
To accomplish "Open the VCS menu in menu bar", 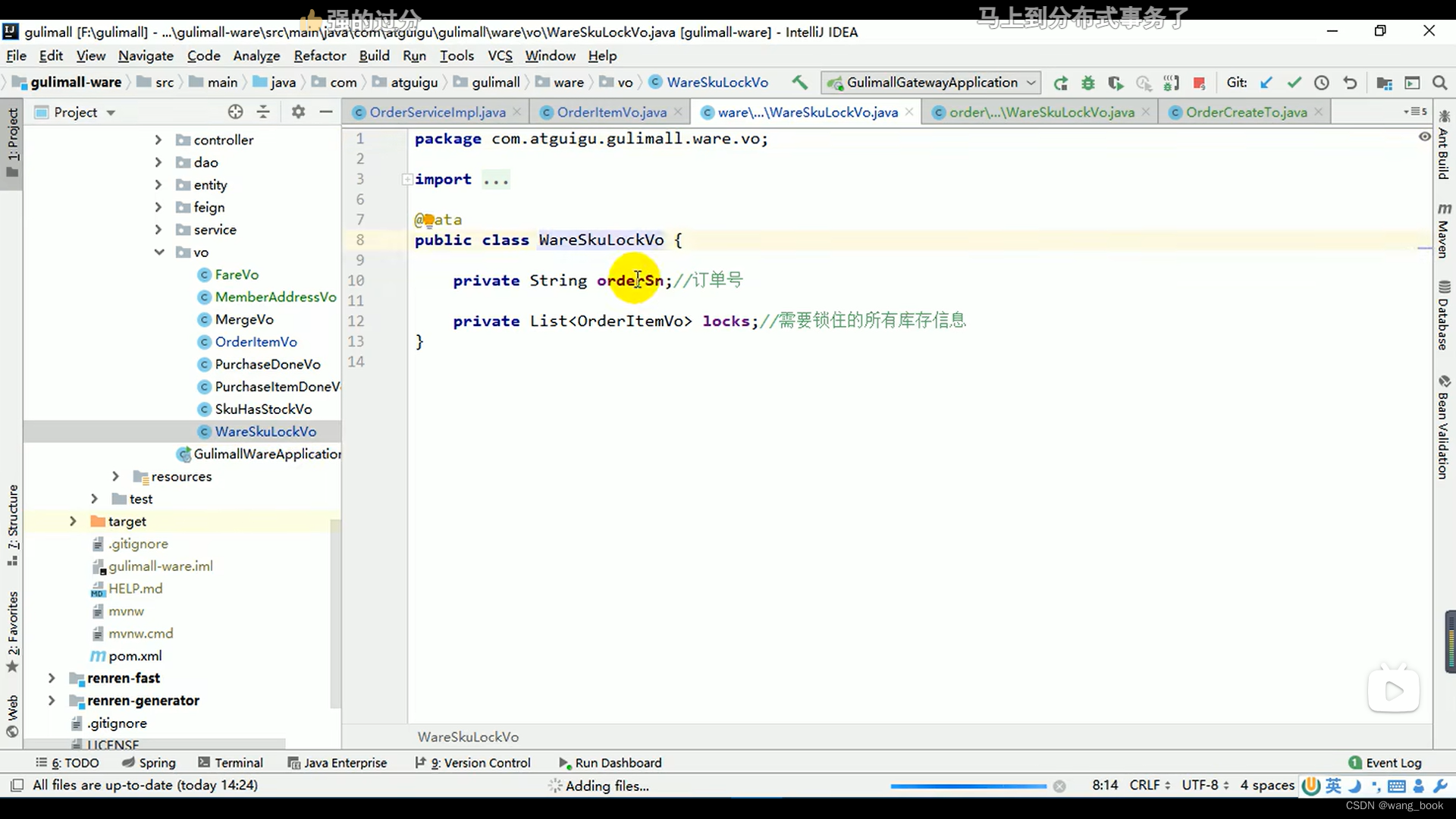I will 500,55.
